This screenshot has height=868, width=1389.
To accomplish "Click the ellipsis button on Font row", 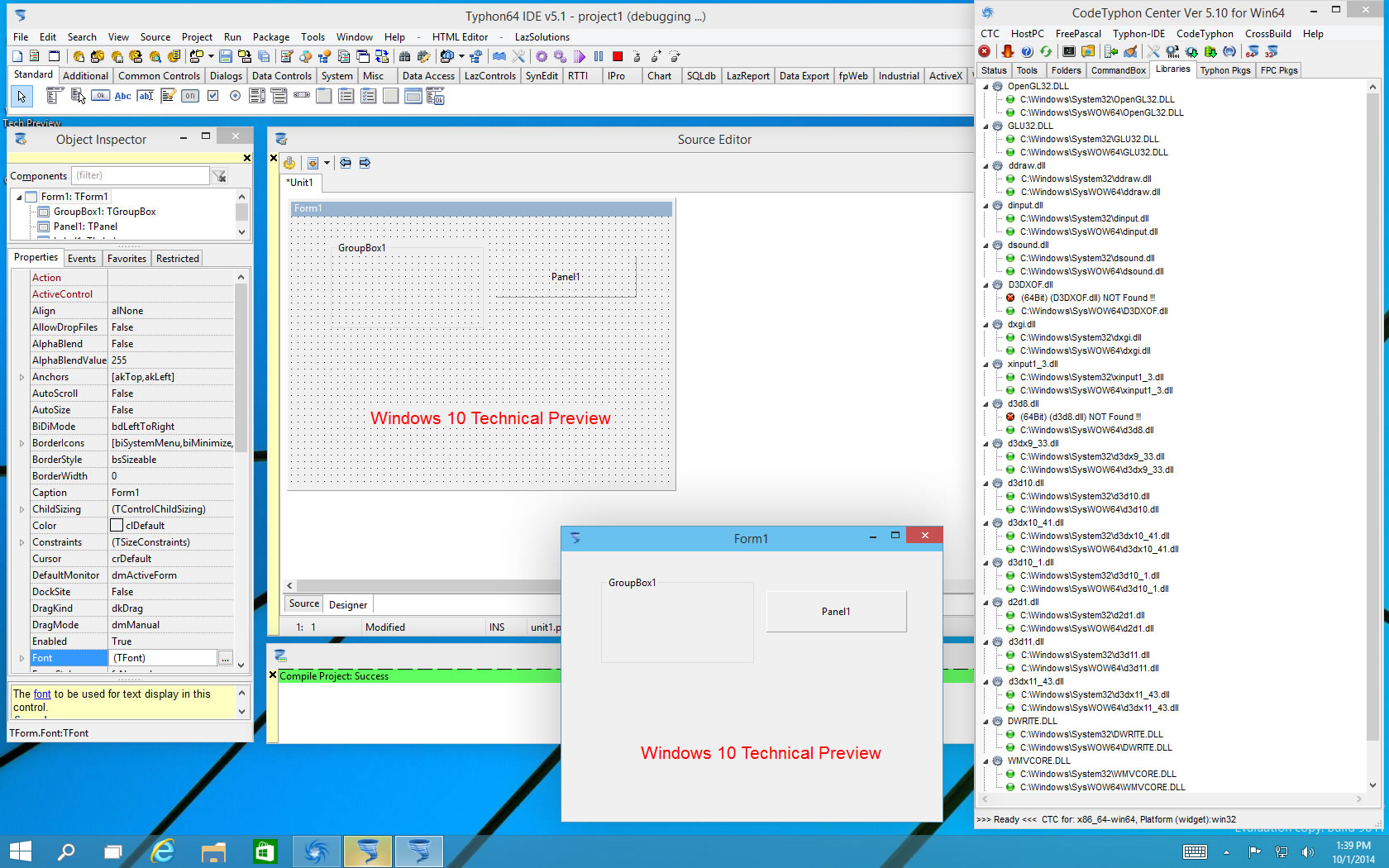I will coord(225,658).
